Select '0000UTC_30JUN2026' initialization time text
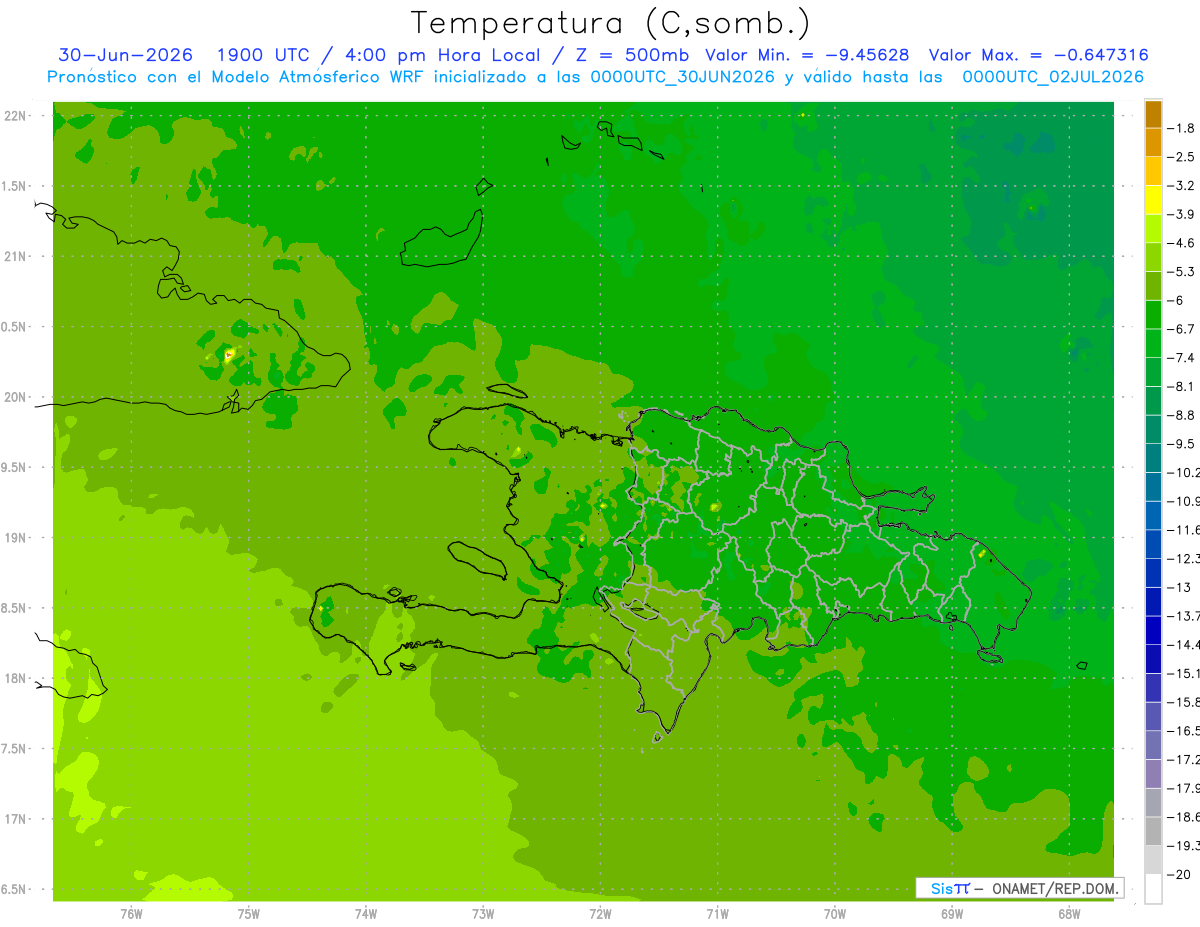 (682, 76)
